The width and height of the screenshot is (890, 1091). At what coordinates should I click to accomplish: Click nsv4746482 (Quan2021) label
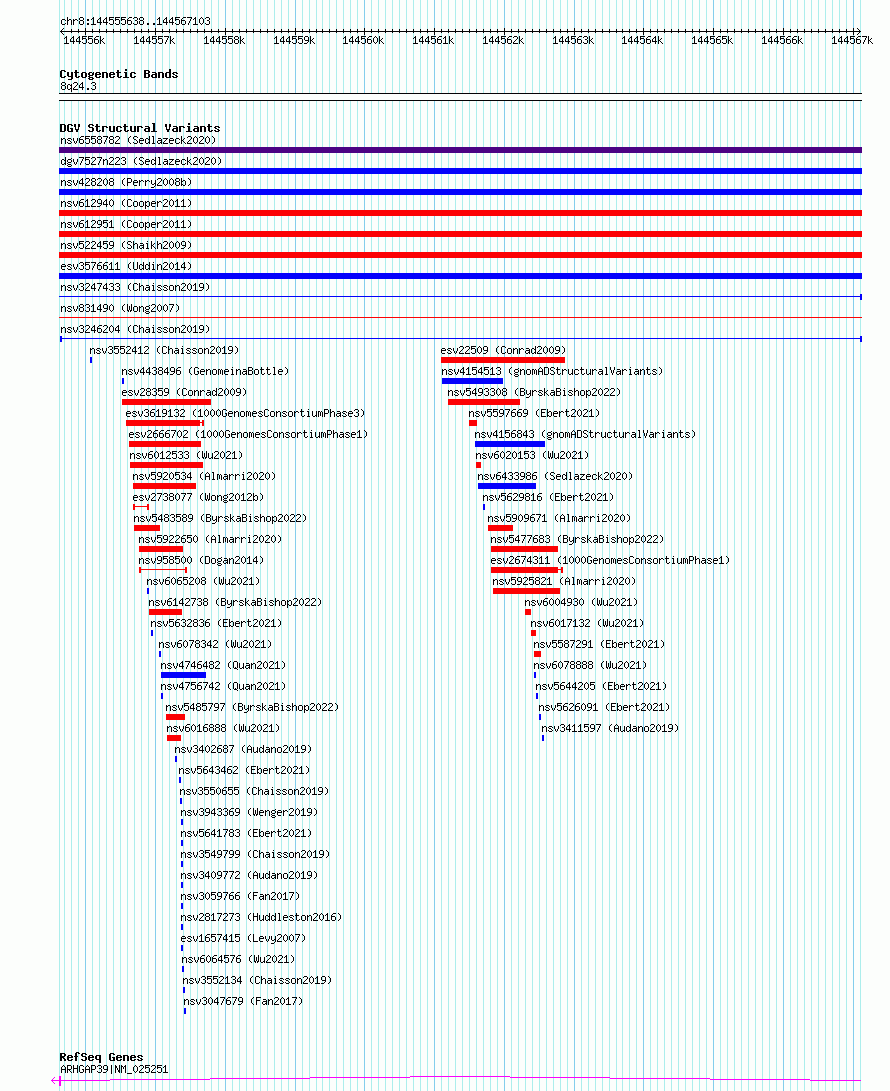tap(223, 665)
